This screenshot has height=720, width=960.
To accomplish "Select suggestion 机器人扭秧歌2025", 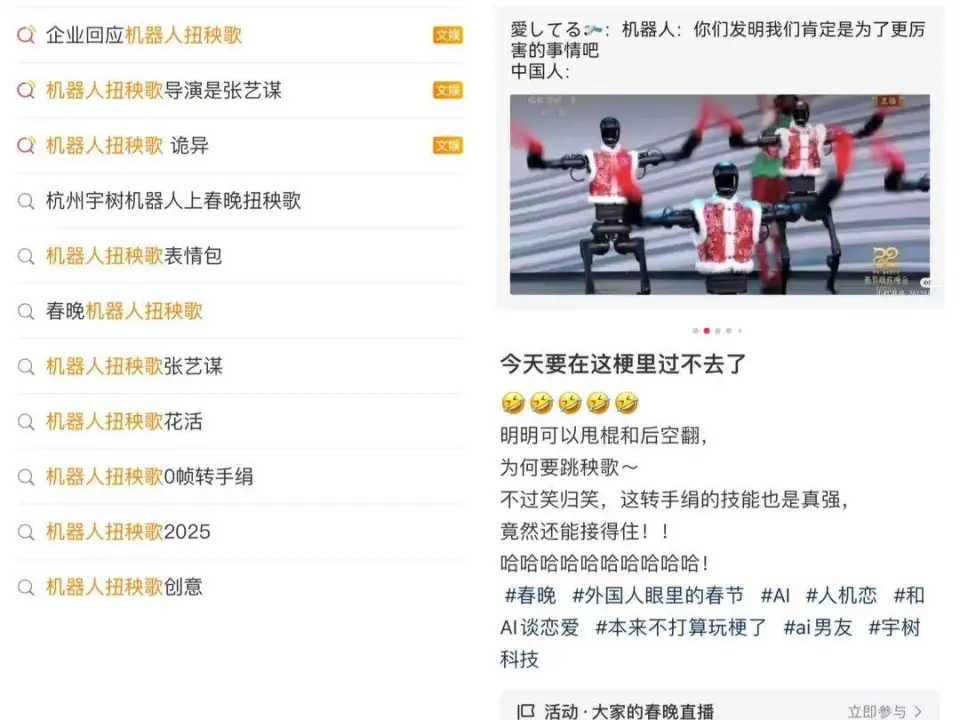I will pyautogui.click(x=128, y=532).
